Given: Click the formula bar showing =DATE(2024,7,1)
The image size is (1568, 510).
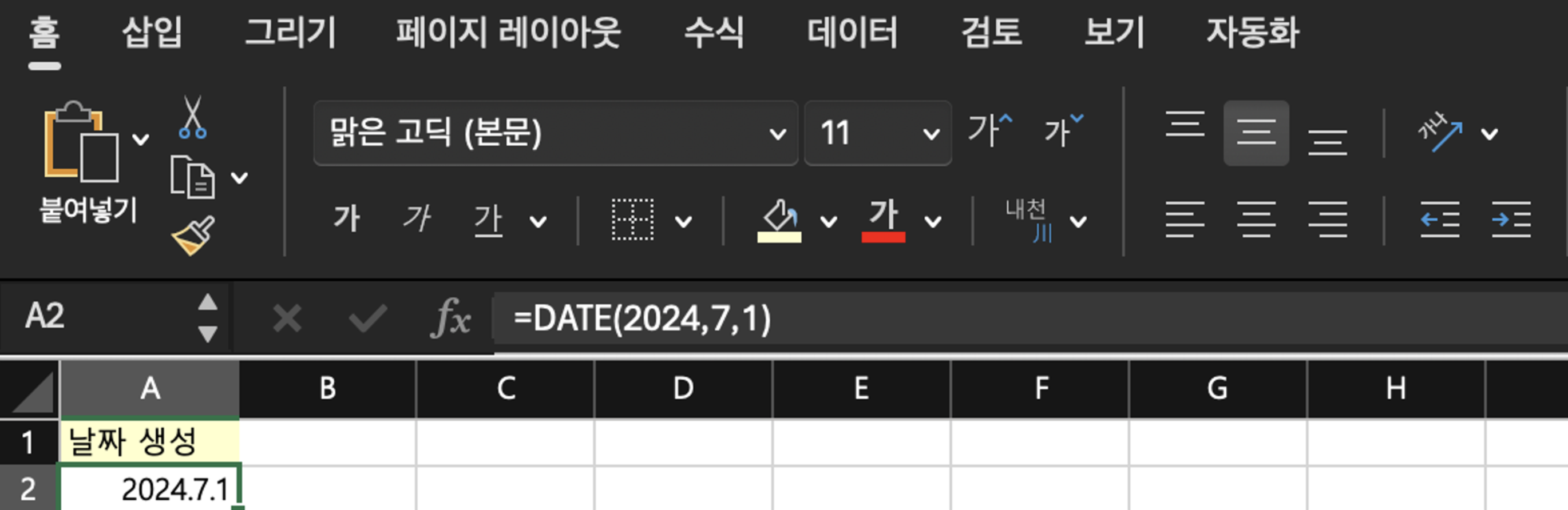Looking at the screenshot, I should [x=1029, y=318].
